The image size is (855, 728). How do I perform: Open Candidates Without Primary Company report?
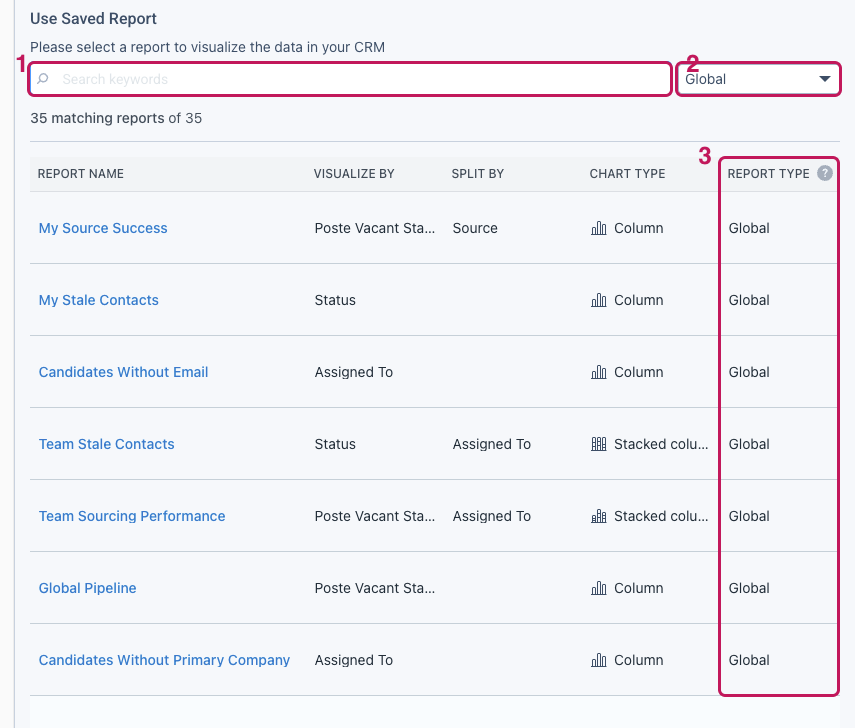coord(164,660)
